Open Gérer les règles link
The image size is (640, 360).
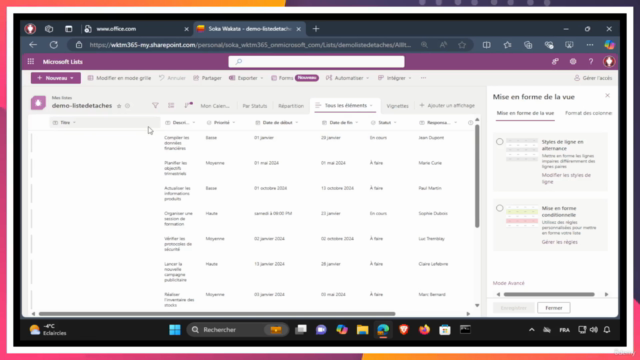tap(560, 242)
